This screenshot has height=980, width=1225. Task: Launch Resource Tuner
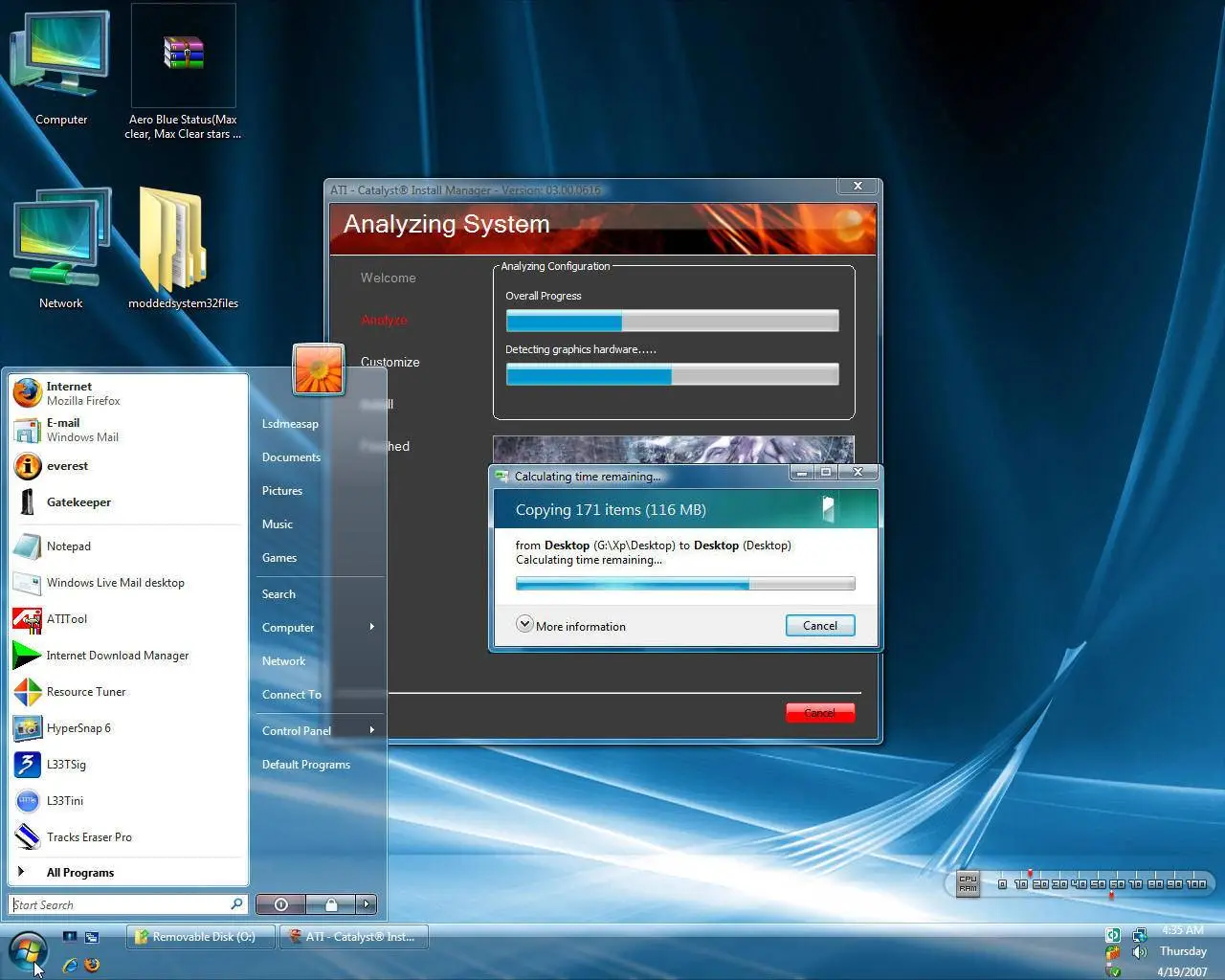(128, 692)
